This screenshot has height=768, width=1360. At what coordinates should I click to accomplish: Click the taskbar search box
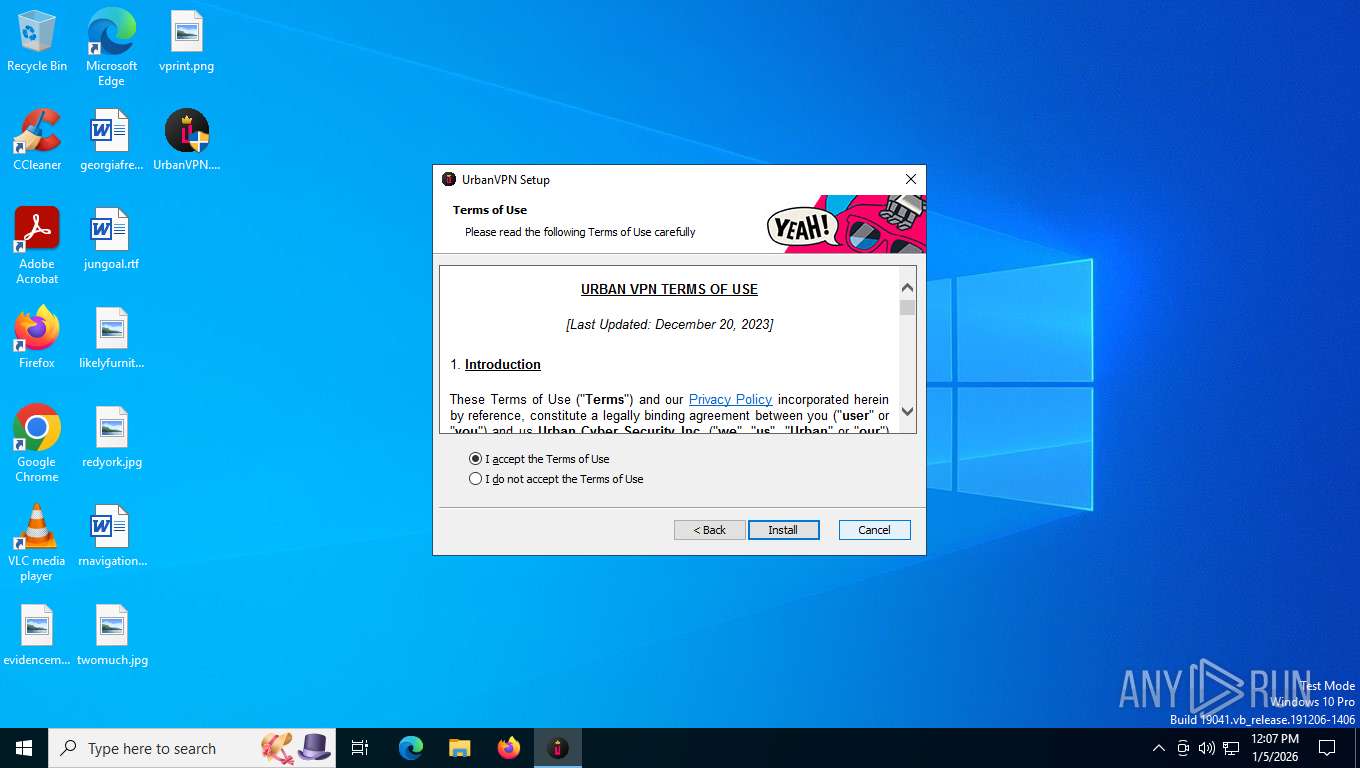[x=192, y=748]
